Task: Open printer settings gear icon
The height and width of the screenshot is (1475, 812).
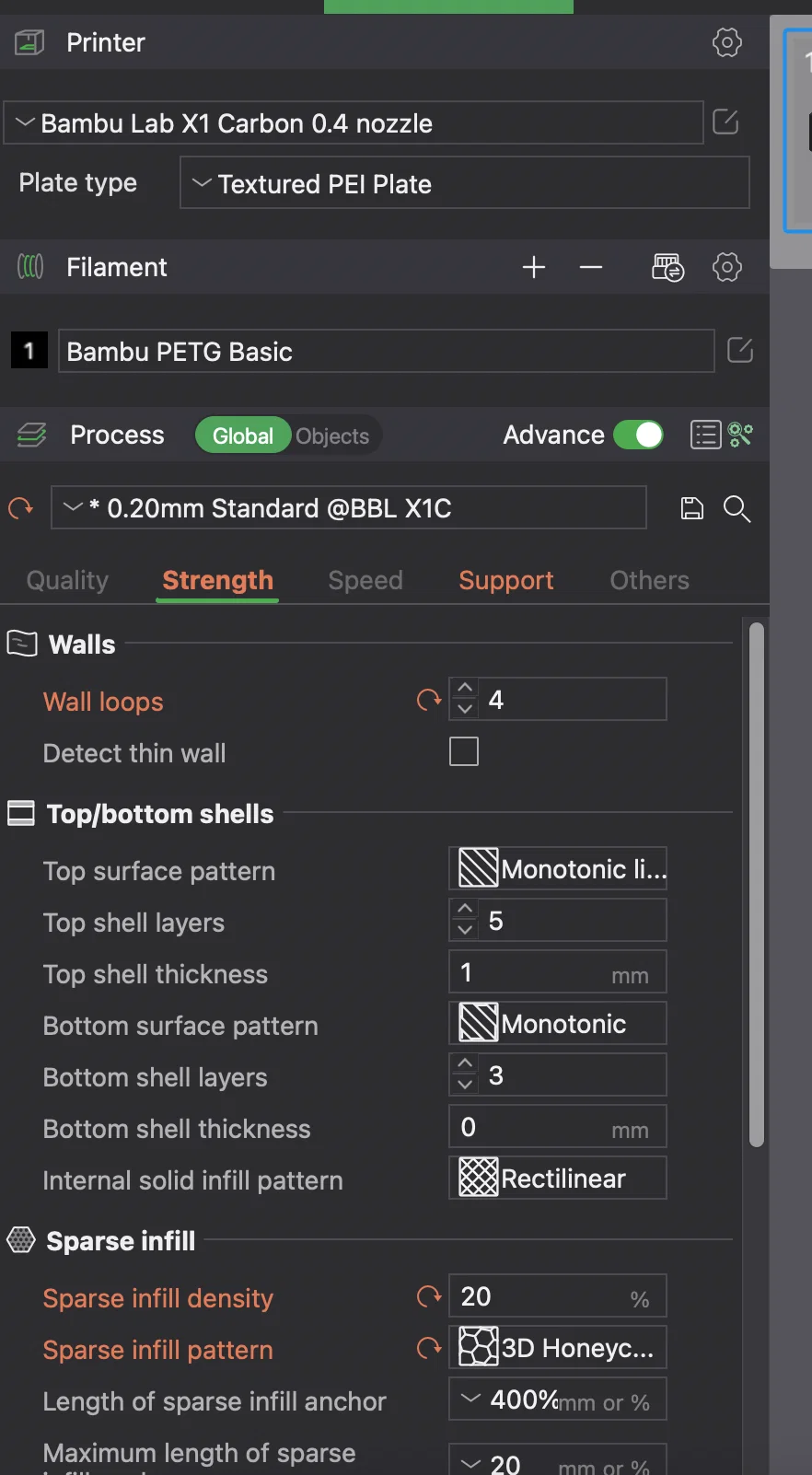Action: pos(726,42)
